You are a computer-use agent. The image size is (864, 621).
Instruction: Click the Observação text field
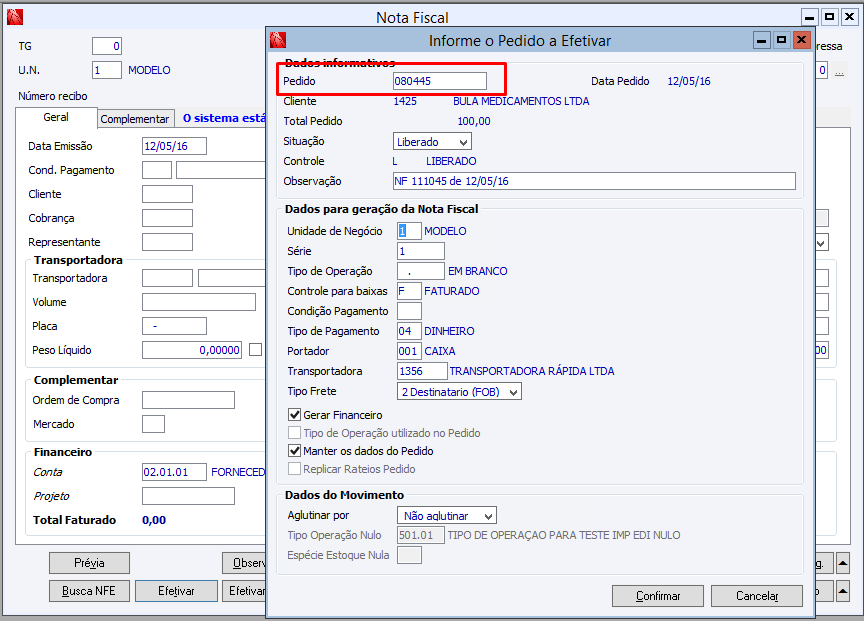595,181
